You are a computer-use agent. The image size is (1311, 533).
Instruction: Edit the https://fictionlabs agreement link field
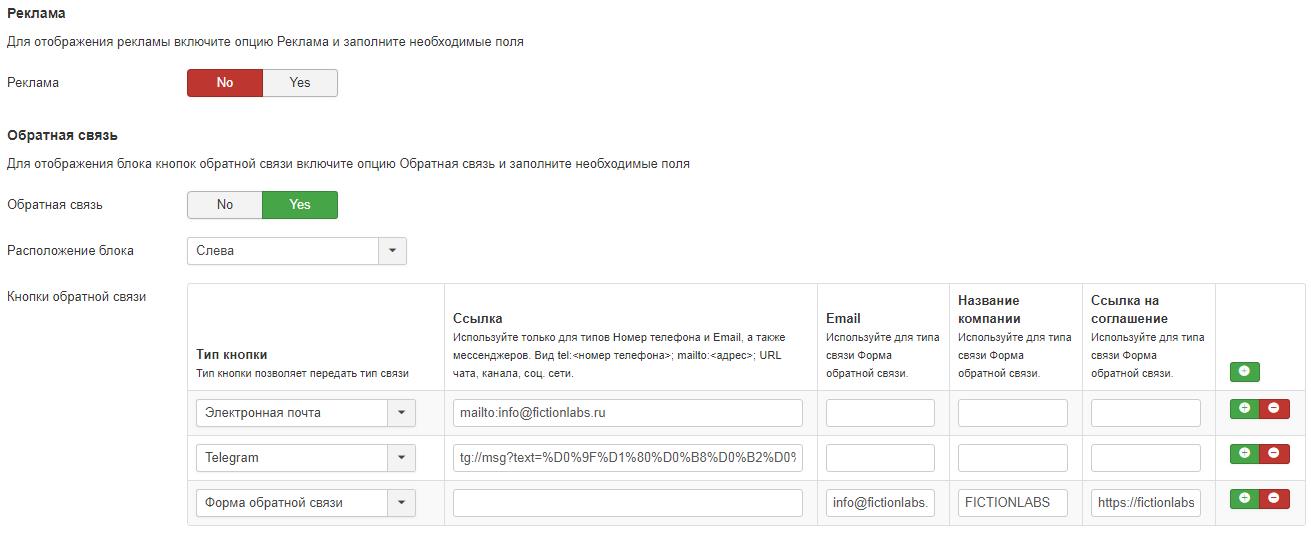pyautogui.click(x=1145, y=503)
